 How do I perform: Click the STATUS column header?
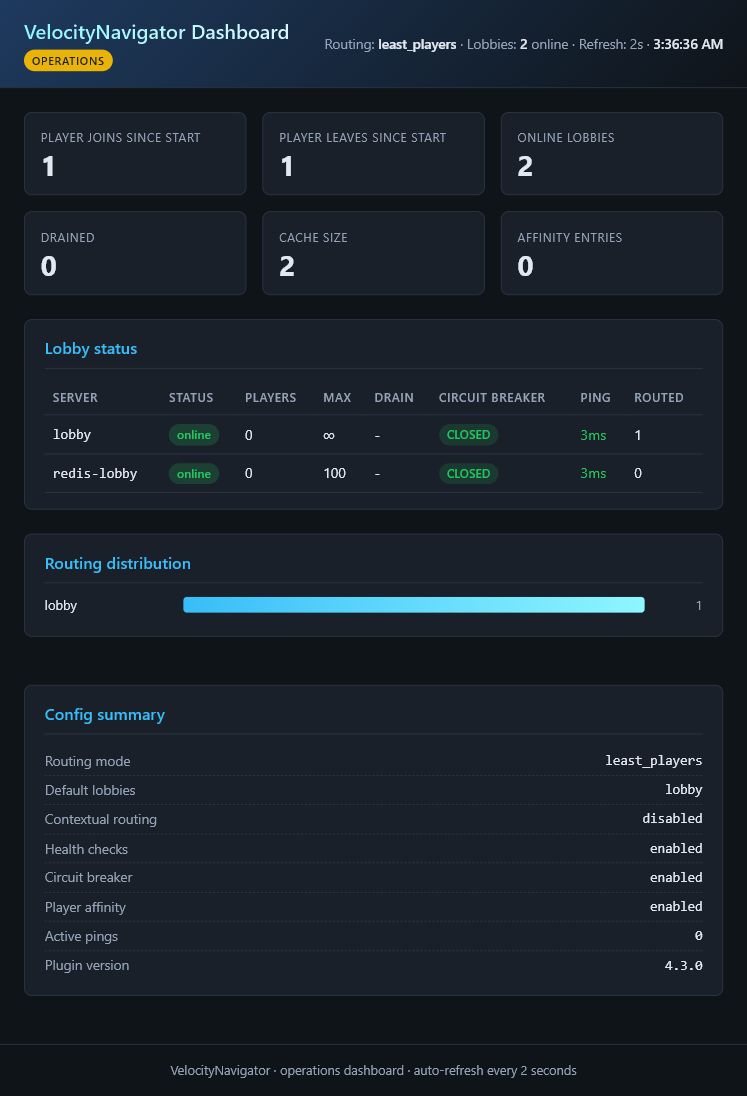tap(191, 398)
